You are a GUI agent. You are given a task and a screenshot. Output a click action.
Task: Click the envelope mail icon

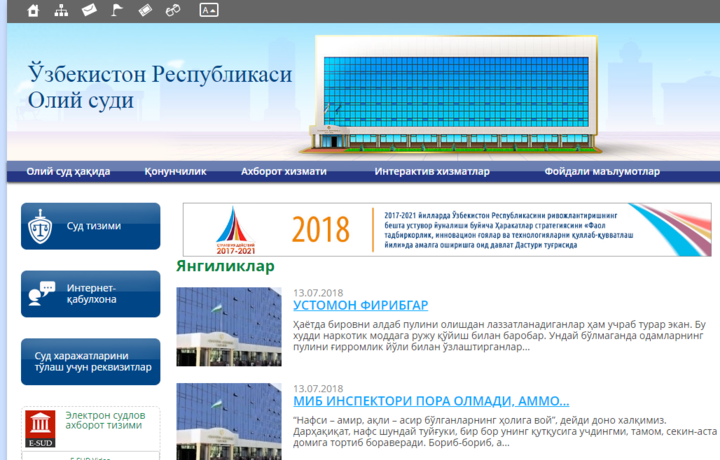point(89,10)
